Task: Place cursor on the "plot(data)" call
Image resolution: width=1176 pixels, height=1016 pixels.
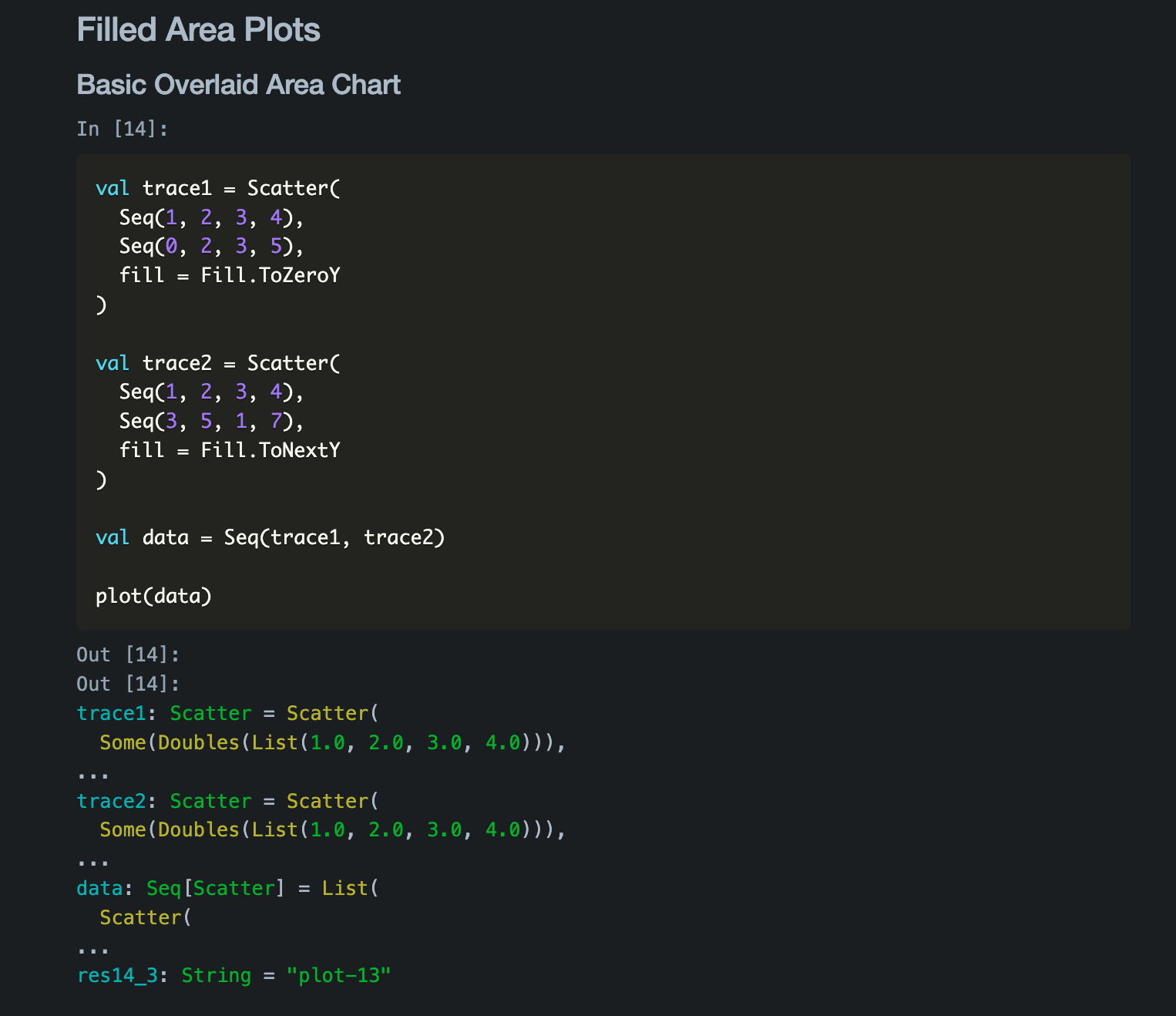Action: [153, 596]
